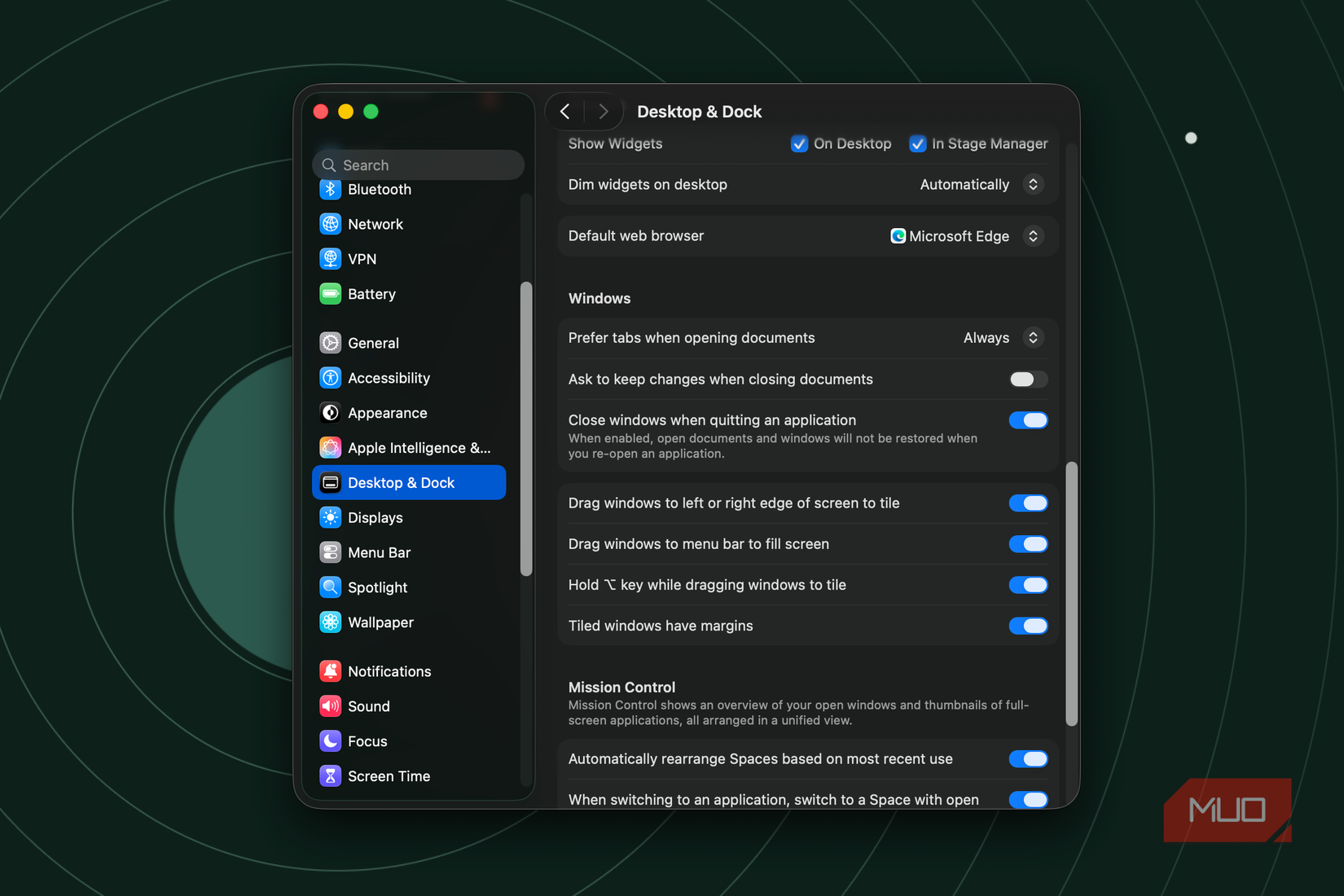
Task: Open Dim widgets on desktop dropdown
Action: click(1033, 185)
